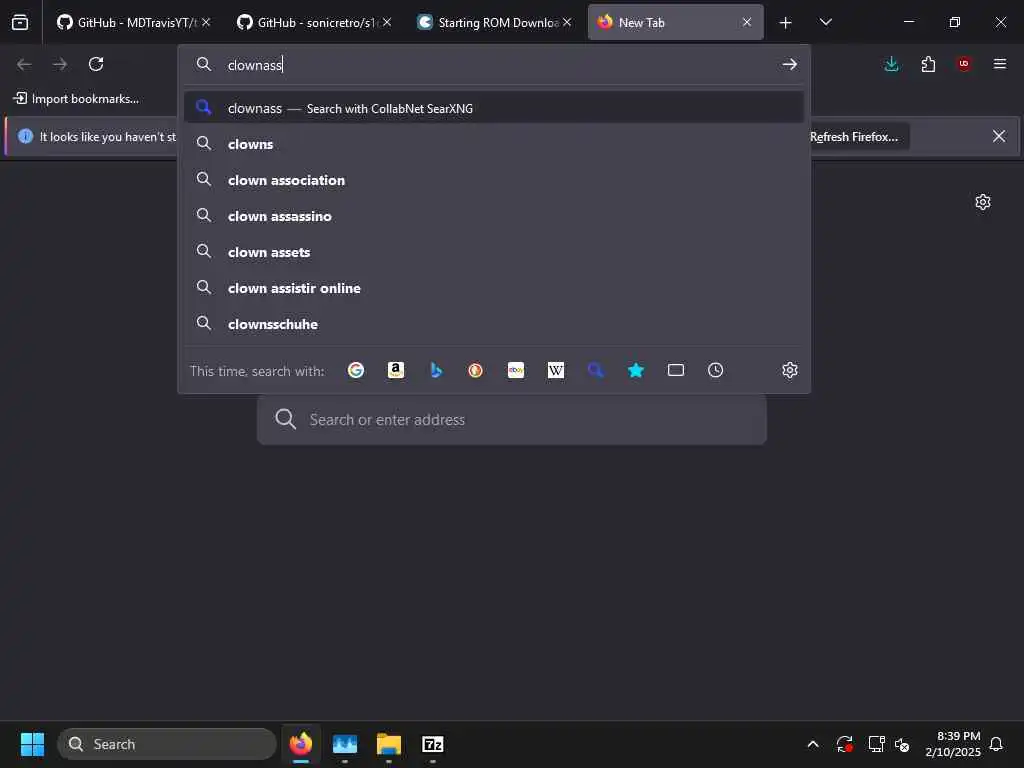Screen dimensions: 1024x768
Task: Open the Firefox application menu
Action: point(1000,64)
